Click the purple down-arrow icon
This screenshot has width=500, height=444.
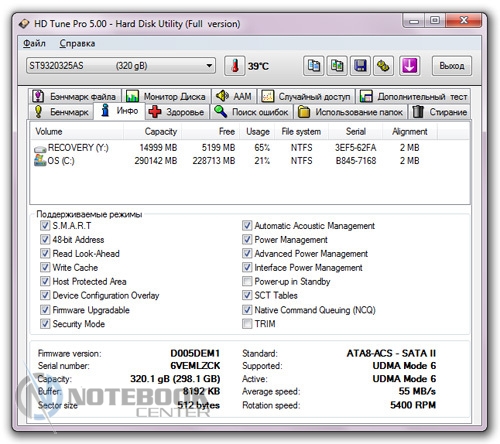pos(409,66)
